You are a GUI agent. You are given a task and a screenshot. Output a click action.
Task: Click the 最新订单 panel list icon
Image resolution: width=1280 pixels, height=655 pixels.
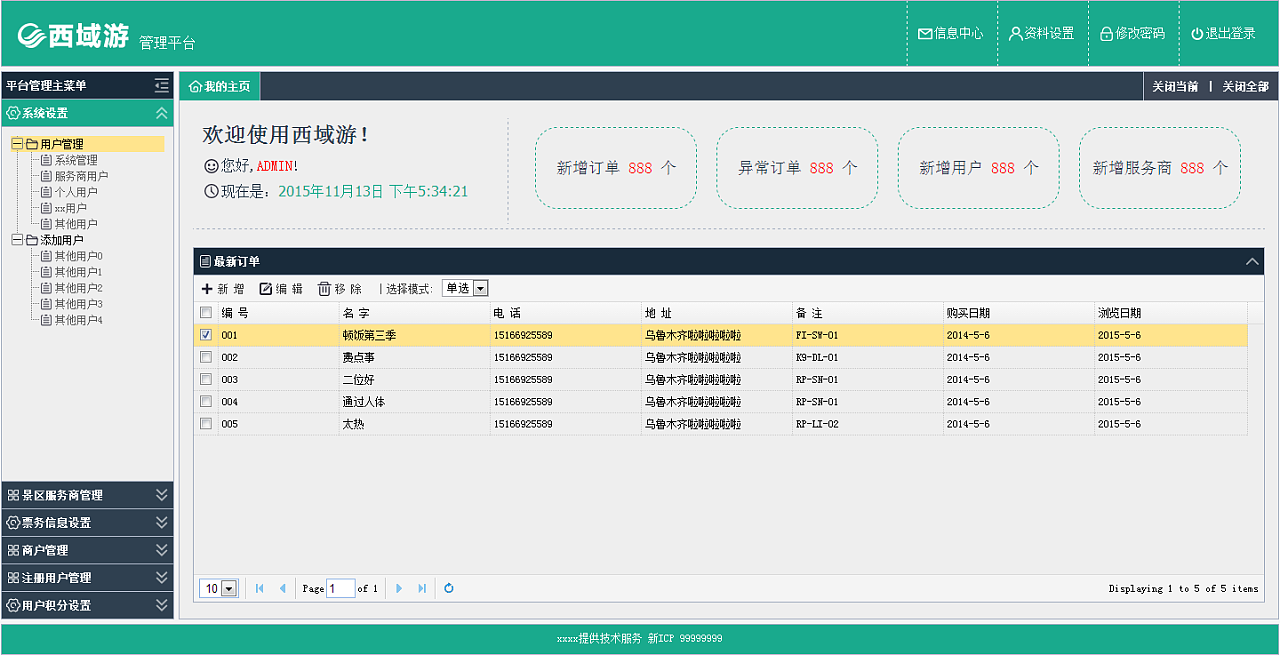(x=205, y=262)
